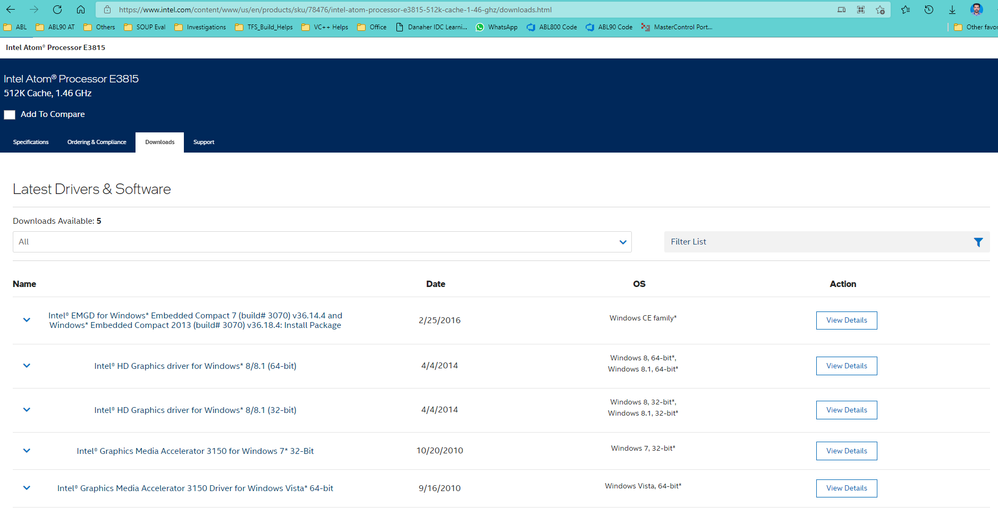Switch to the Support tab

pyautogui.click(x=203, y=142)
